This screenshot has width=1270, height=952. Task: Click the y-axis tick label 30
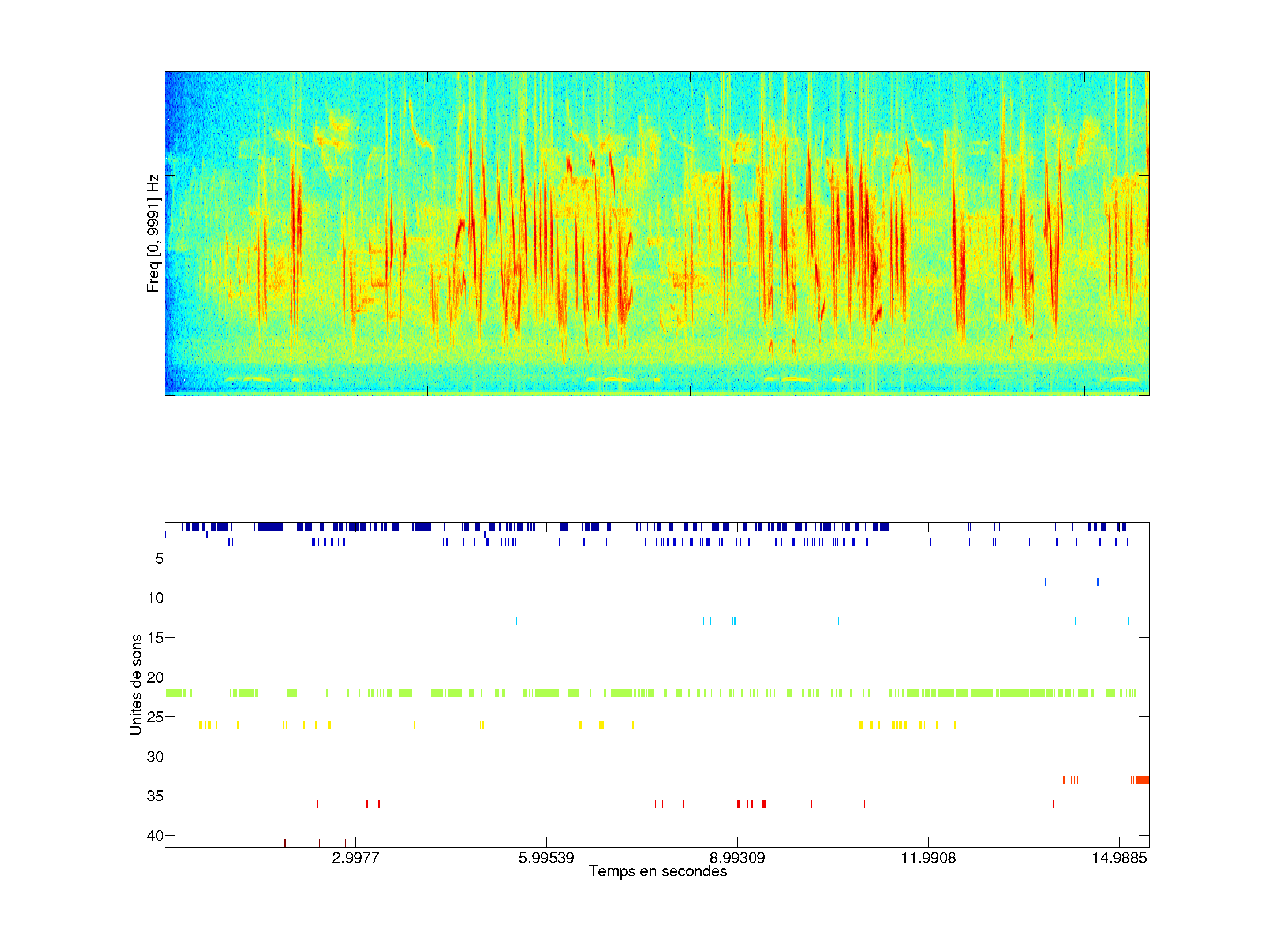coord(155,757)
